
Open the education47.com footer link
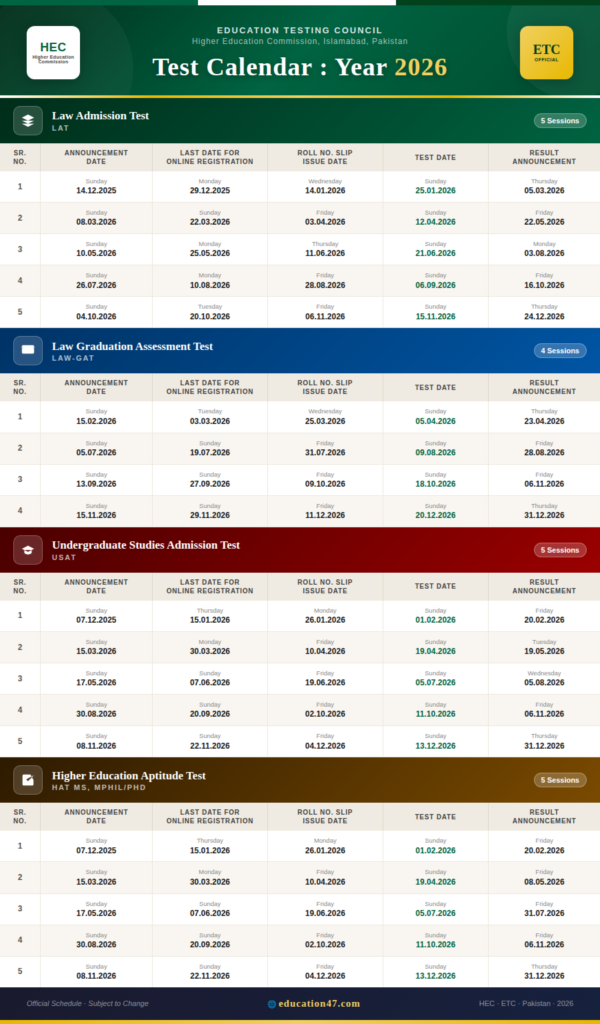(319, 1004)
